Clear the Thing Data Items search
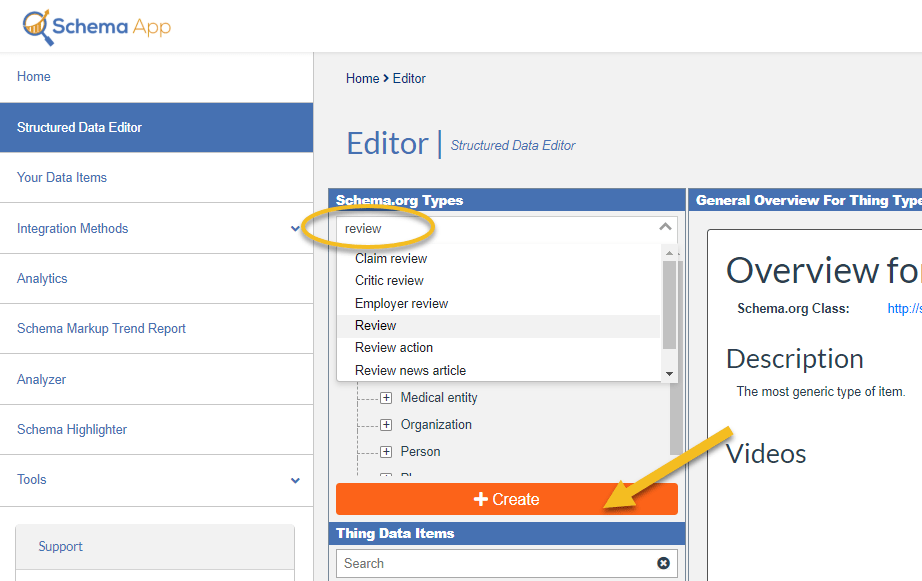922x581 pixels. coord(663,563)
